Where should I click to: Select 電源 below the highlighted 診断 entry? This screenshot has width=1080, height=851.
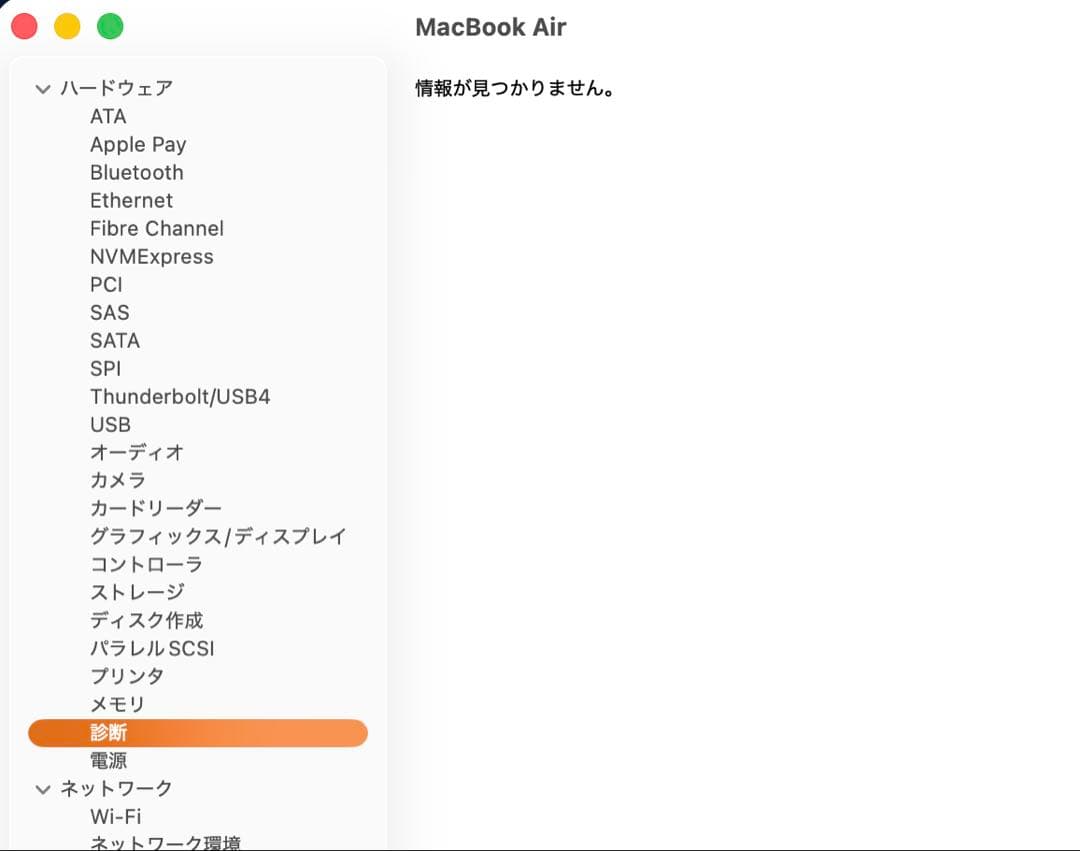pos(109,760)
